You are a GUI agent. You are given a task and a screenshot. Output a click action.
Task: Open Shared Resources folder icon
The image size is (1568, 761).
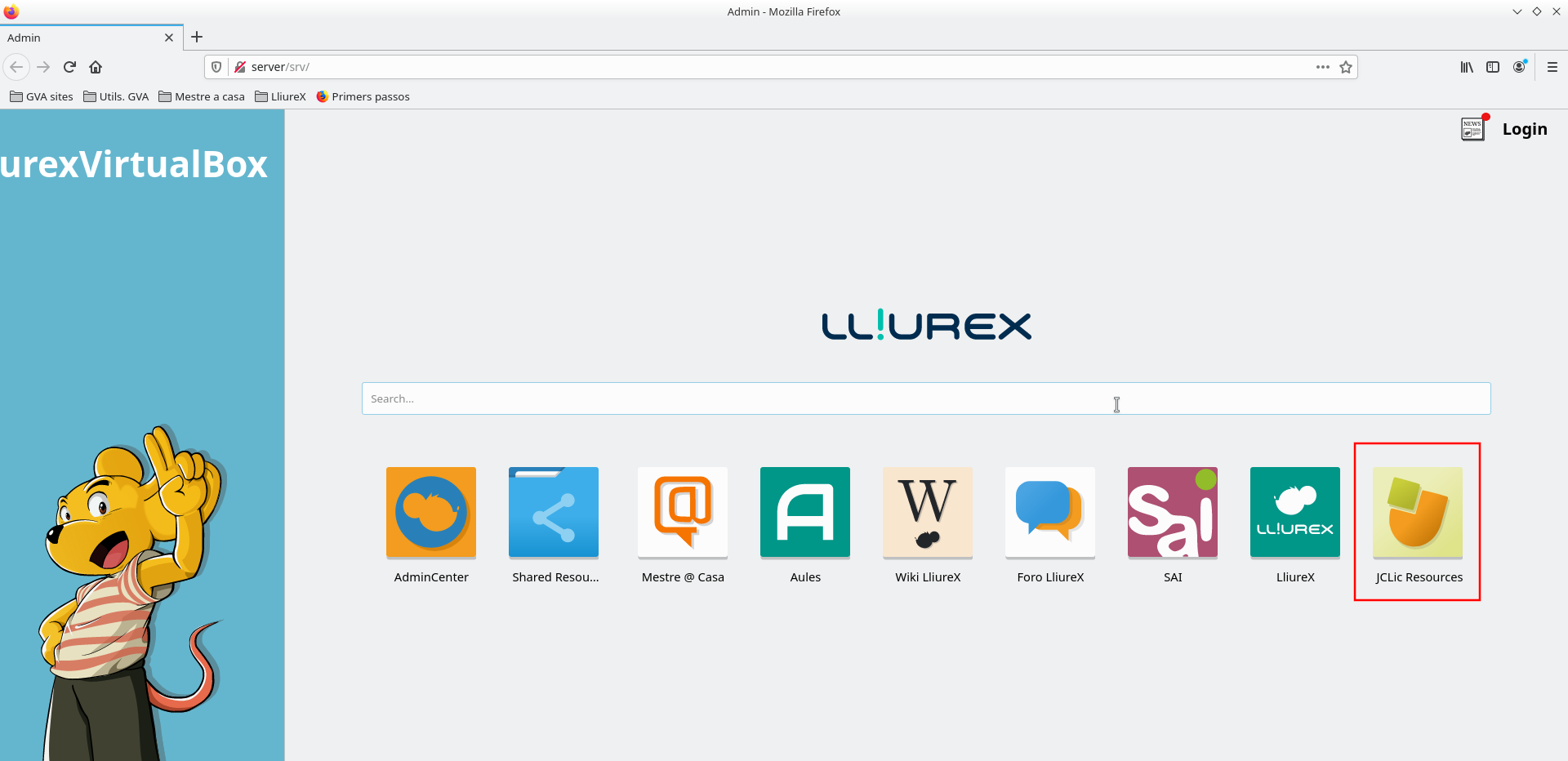(x=553, y=512)
